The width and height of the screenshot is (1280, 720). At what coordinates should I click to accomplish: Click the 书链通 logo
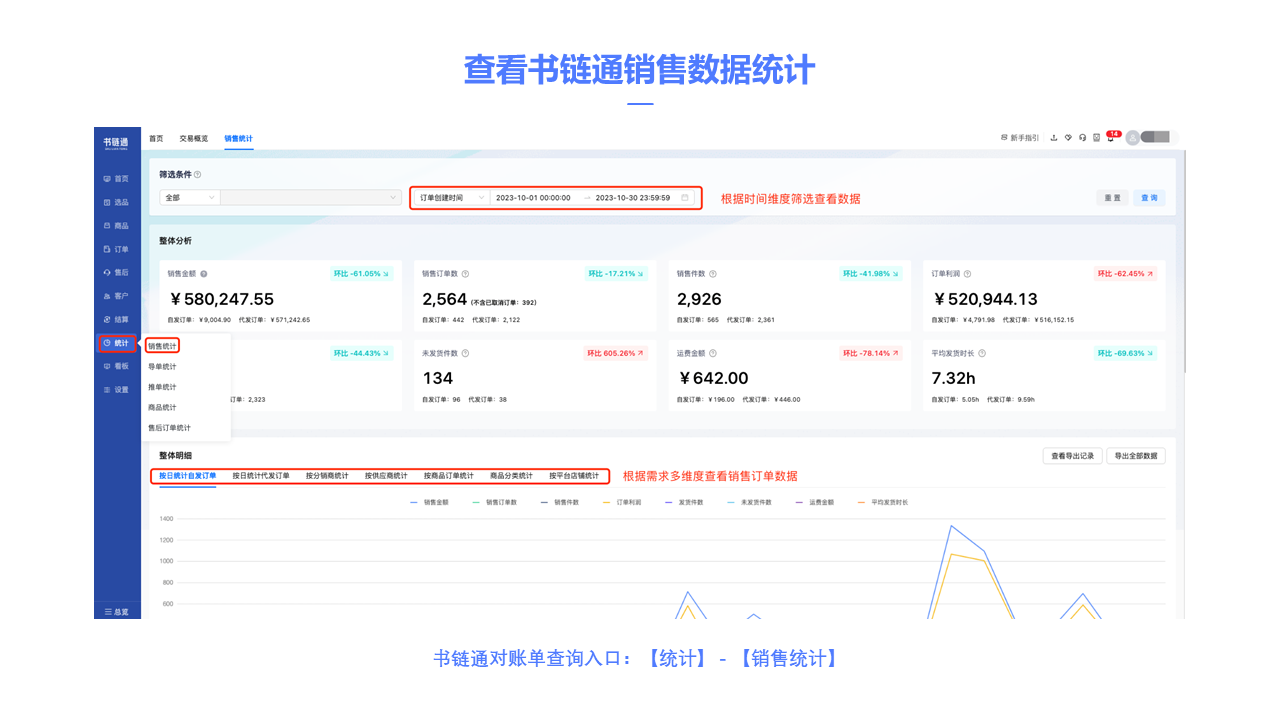coord(117,143)
